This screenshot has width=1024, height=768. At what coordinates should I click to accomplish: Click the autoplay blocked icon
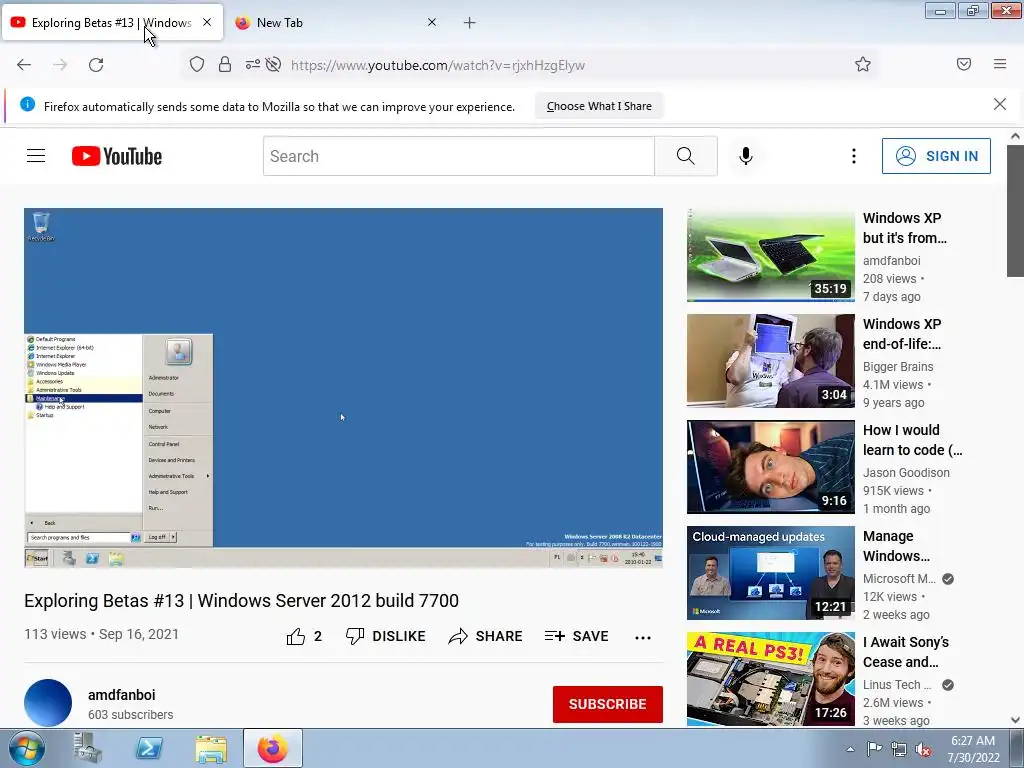[x=274, y=65]
